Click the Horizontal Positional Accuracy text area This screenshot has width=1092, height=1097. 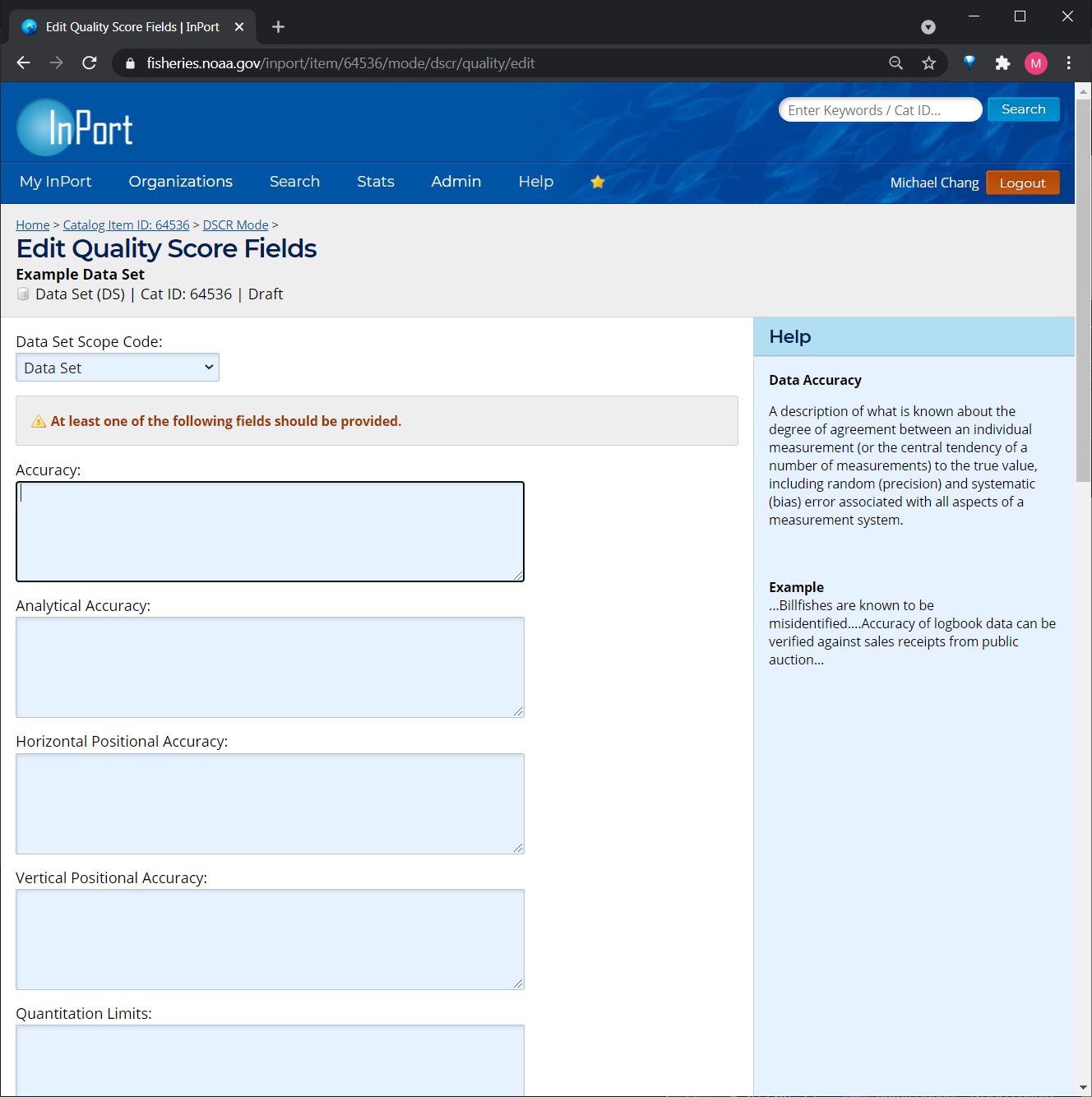[270, 803]
